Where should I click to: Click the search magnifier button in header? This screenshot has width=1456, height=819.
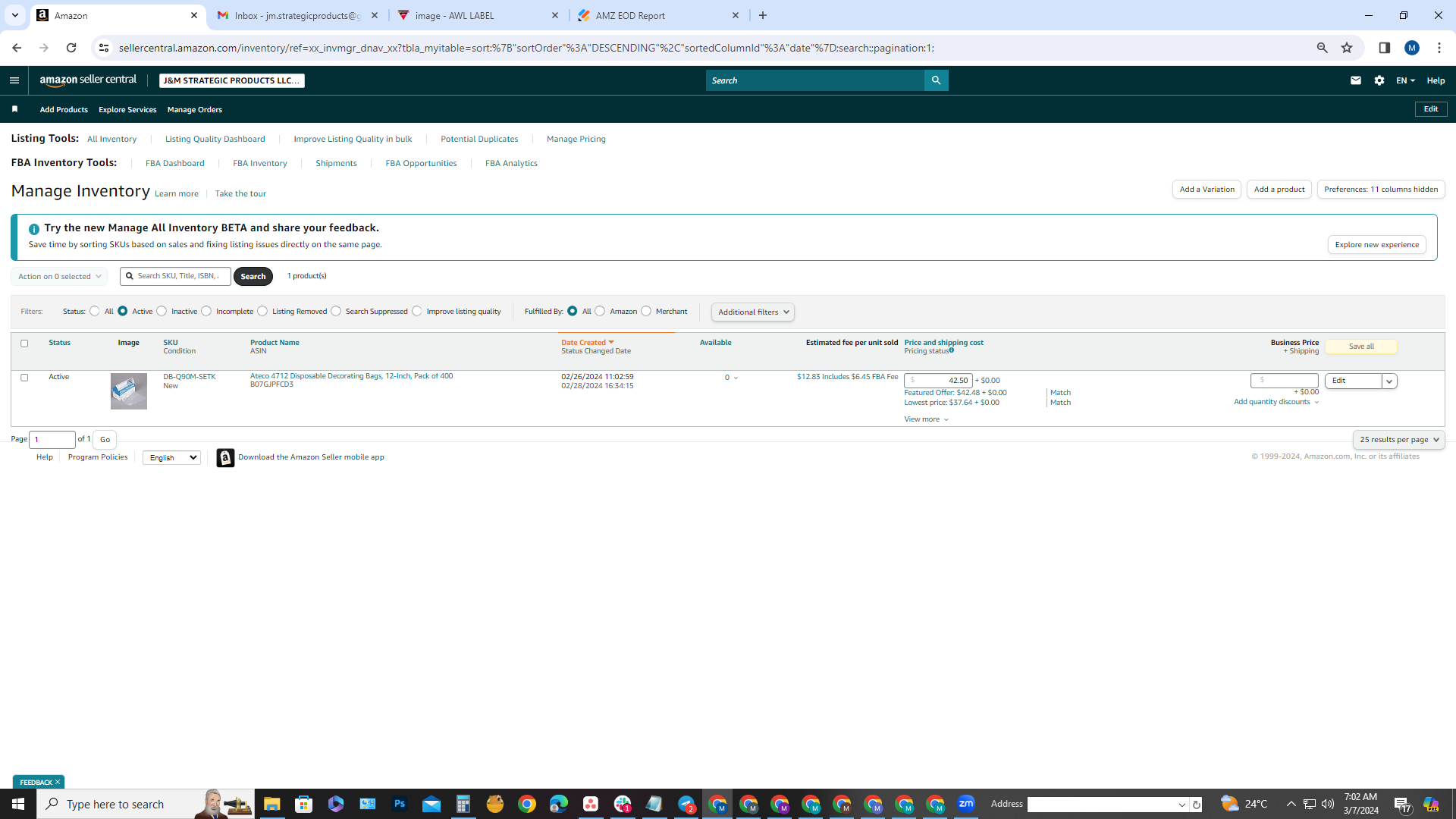936,80
